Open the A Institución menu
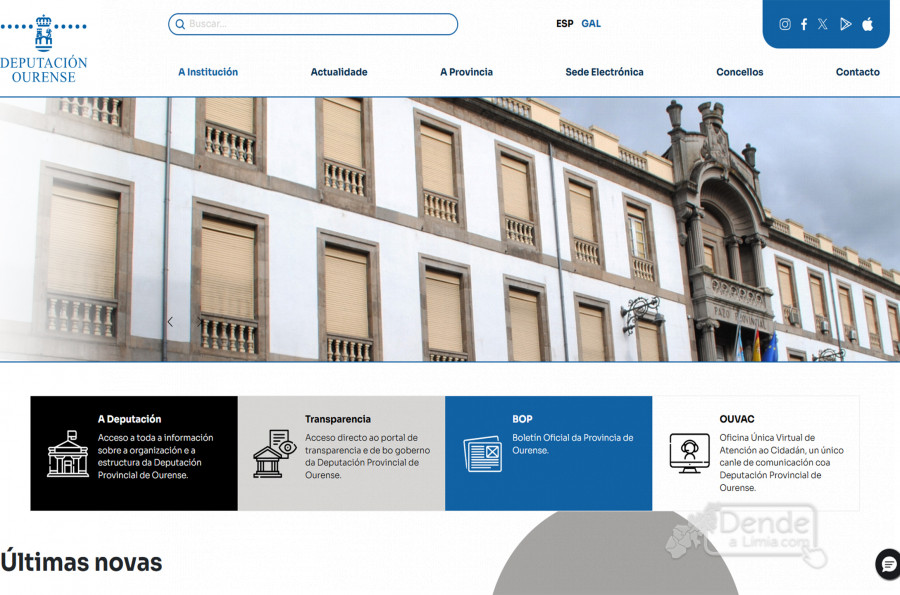This screenshot has width=900, height=595. 208,72
